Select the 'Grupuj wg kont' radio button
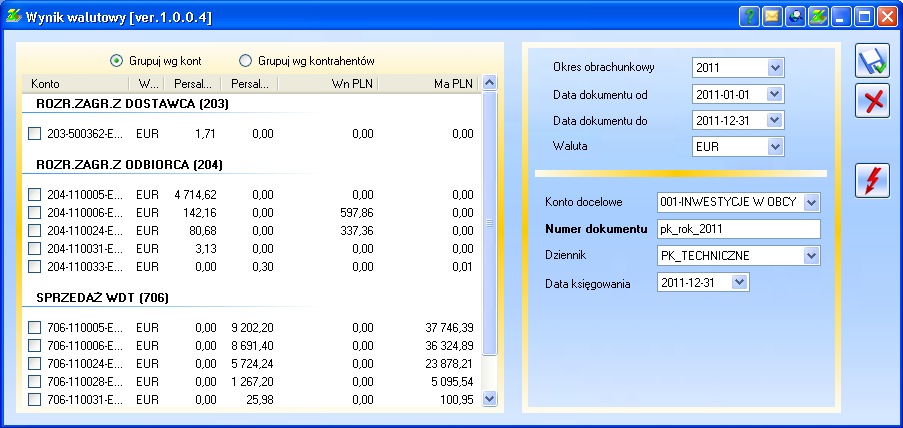903x428 pixels. click(117, 61)
